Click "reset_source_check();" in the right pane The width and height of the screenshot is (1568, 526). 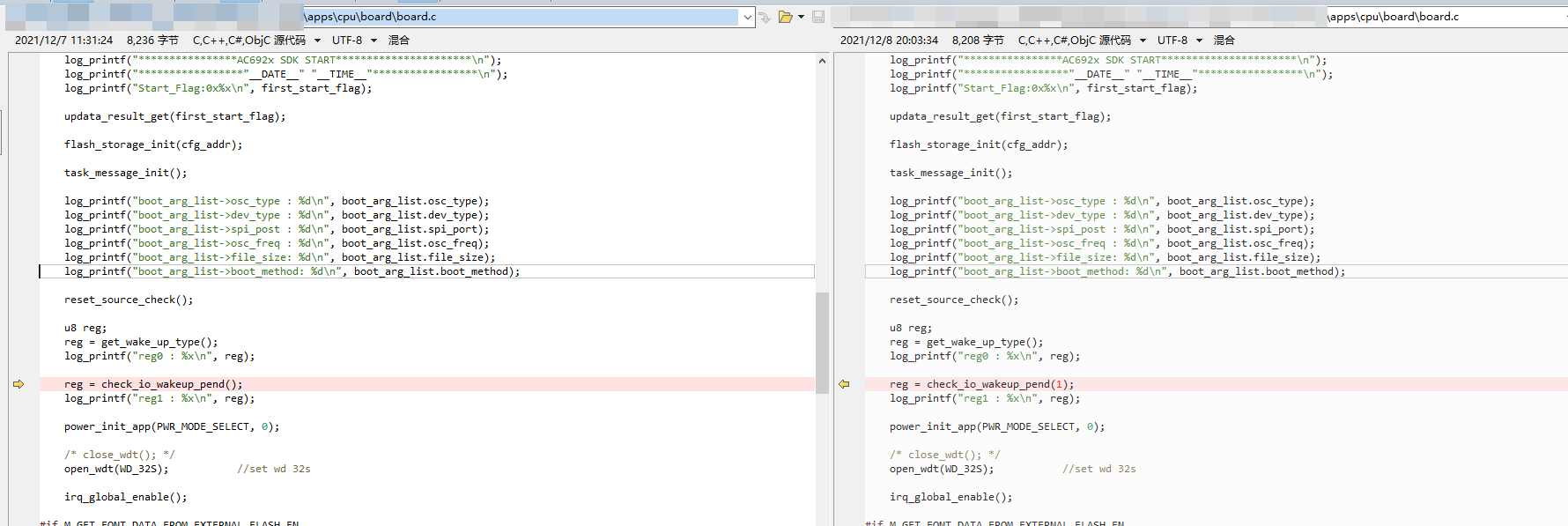[954, 300]
